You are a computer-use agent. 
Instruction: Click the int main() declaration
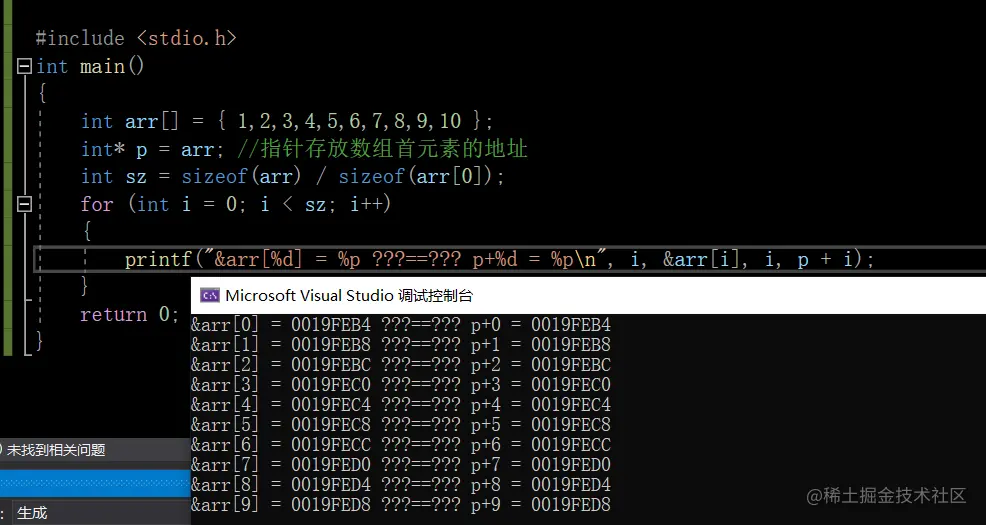[x=90, y=66]
